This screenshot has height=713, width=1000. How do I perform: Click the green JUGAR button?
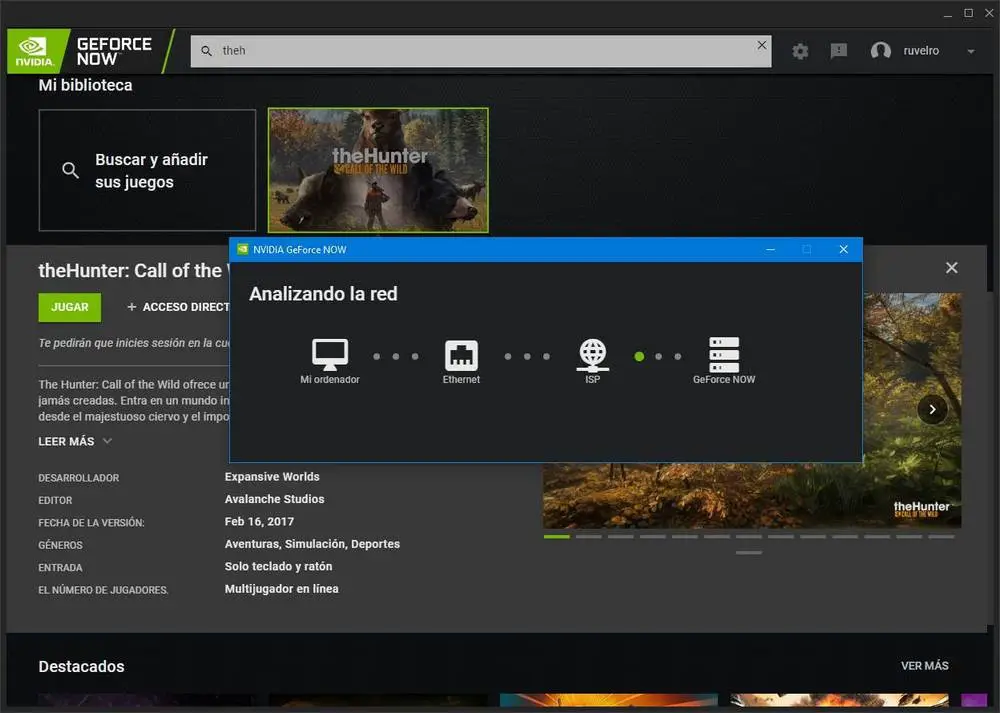70,307
